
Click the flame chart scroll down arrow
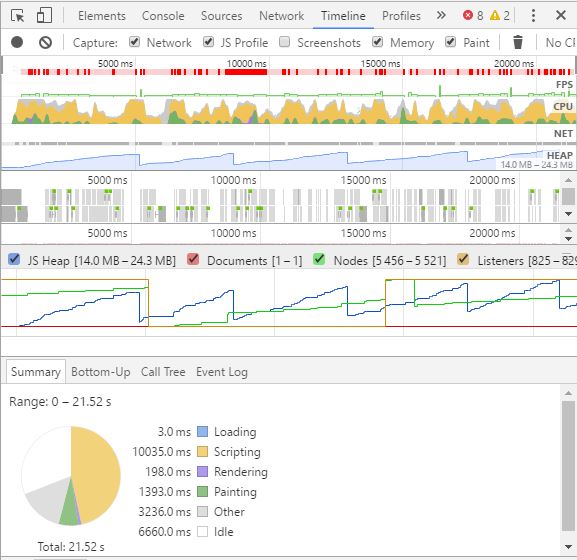click(568, 214)
